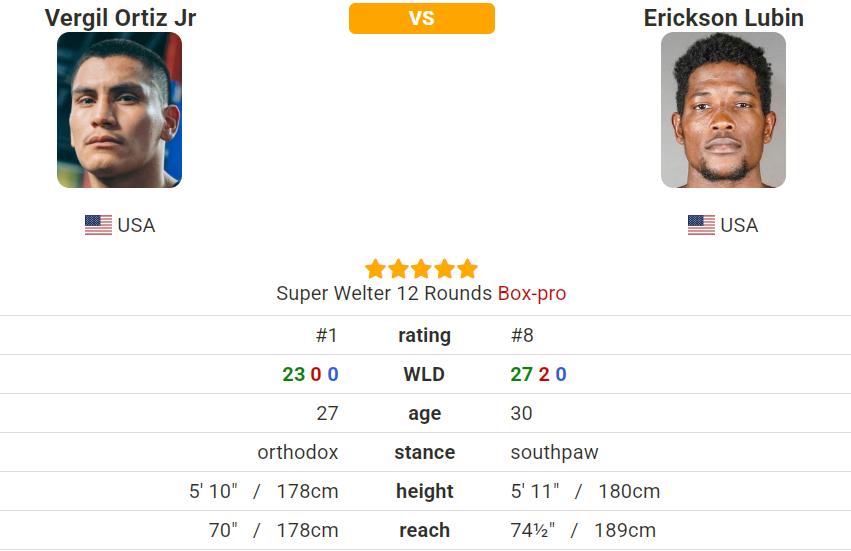Click Lubin's green 27 wins number

(x=522, y=374)
